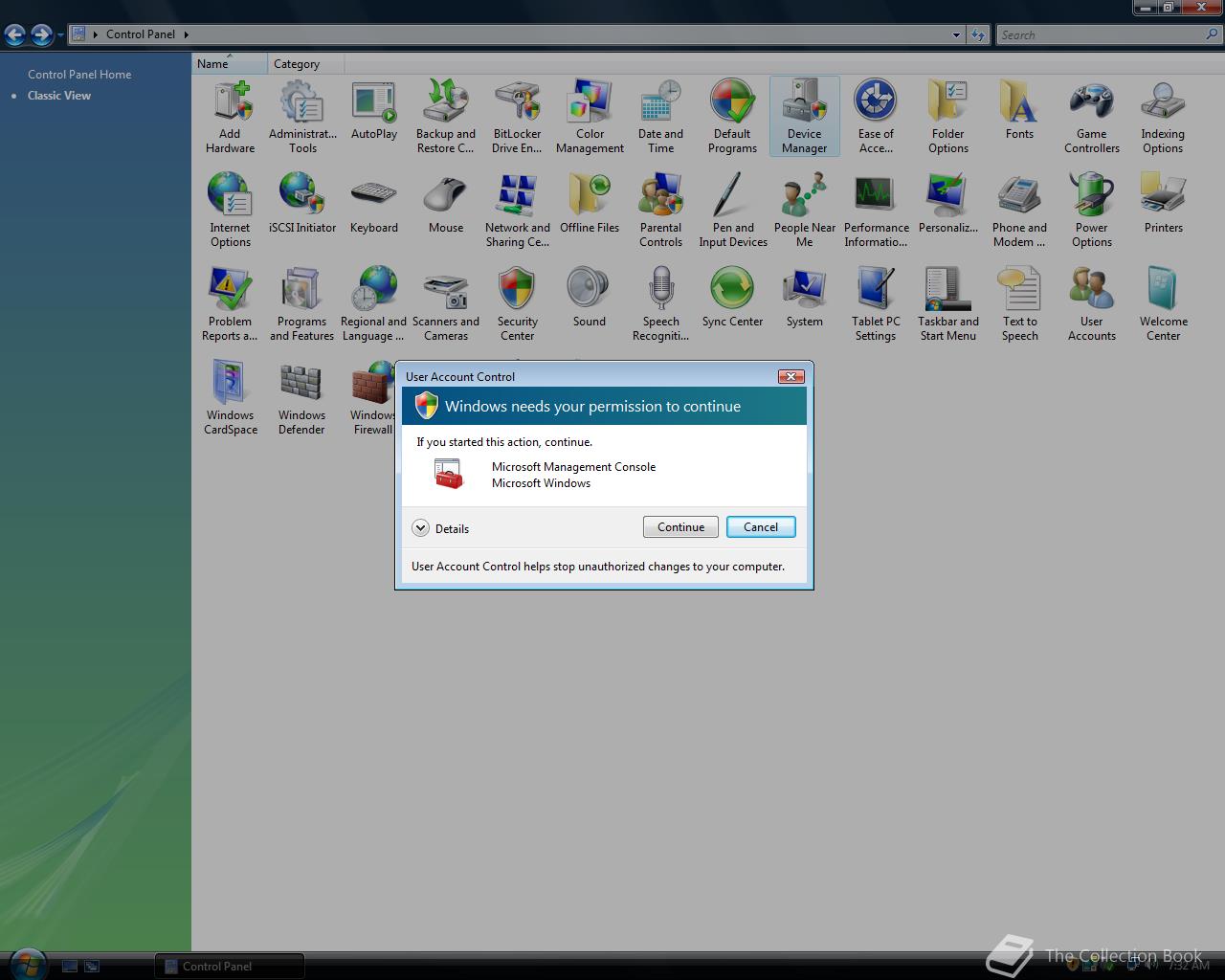Open Default Programs

click(x=733, y=117)
